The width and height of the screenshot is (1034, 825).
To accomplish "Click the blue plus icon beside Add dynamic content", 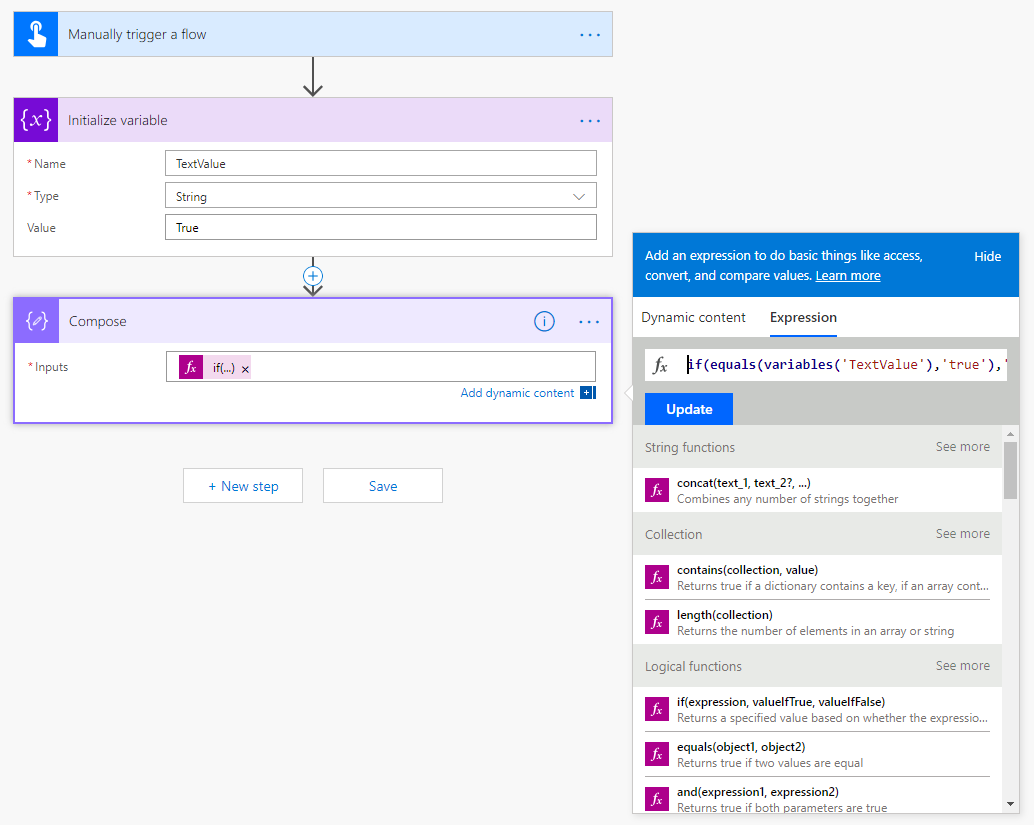I will tap(587, 393).
